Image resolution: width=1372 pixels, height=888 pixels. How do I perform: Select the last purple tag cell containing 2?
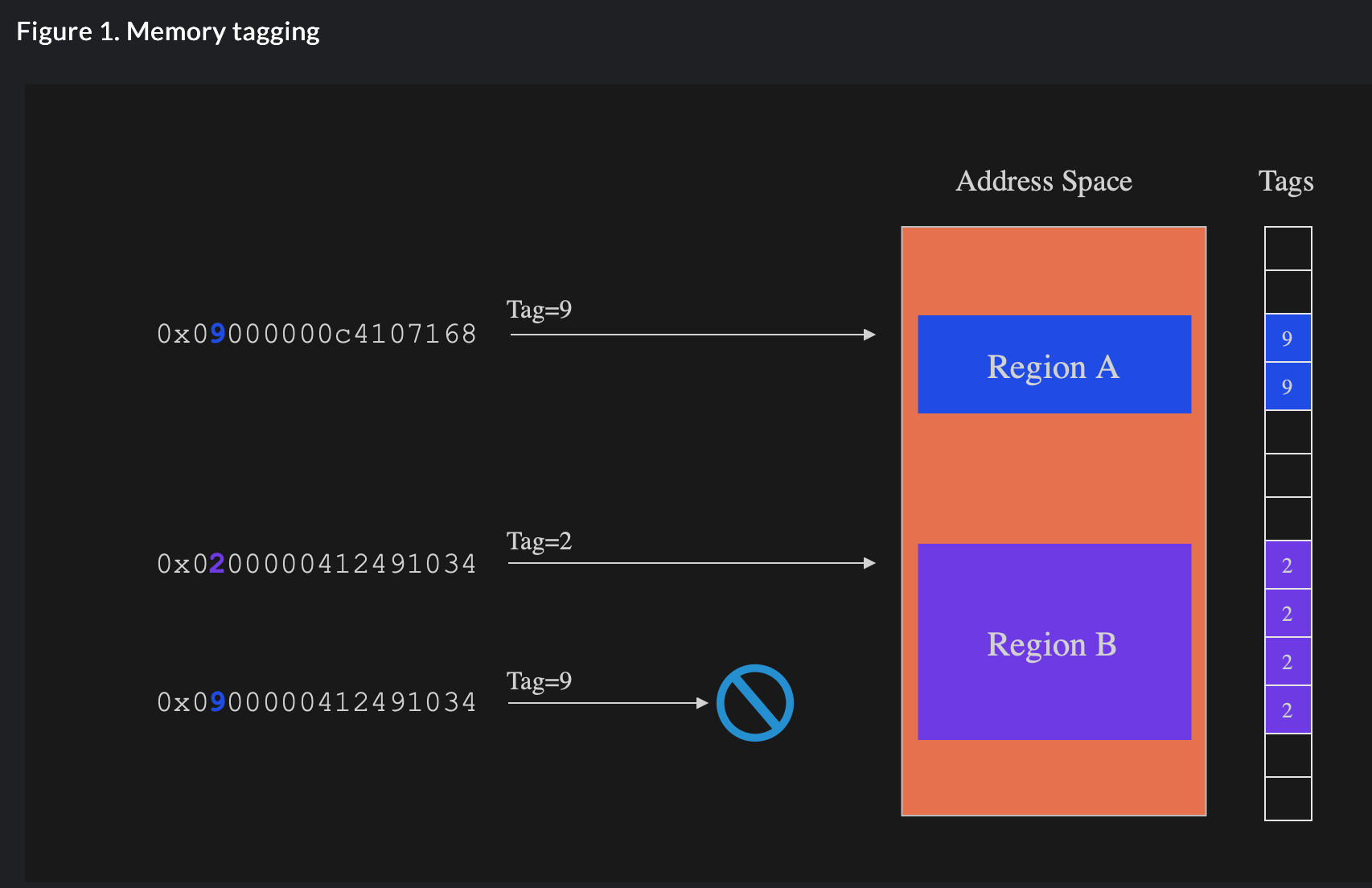tap(1288, 710)
